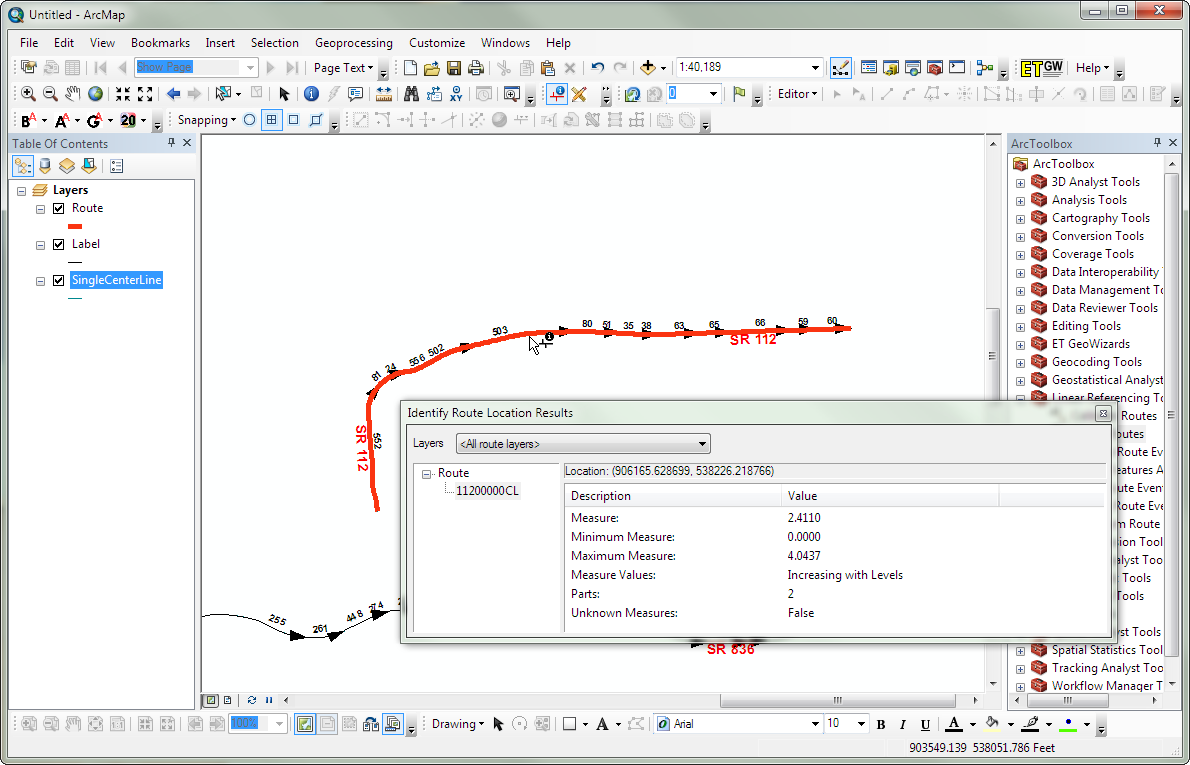
Task: Activate the Identify tool (blue i)
Action: pos(311,94)
